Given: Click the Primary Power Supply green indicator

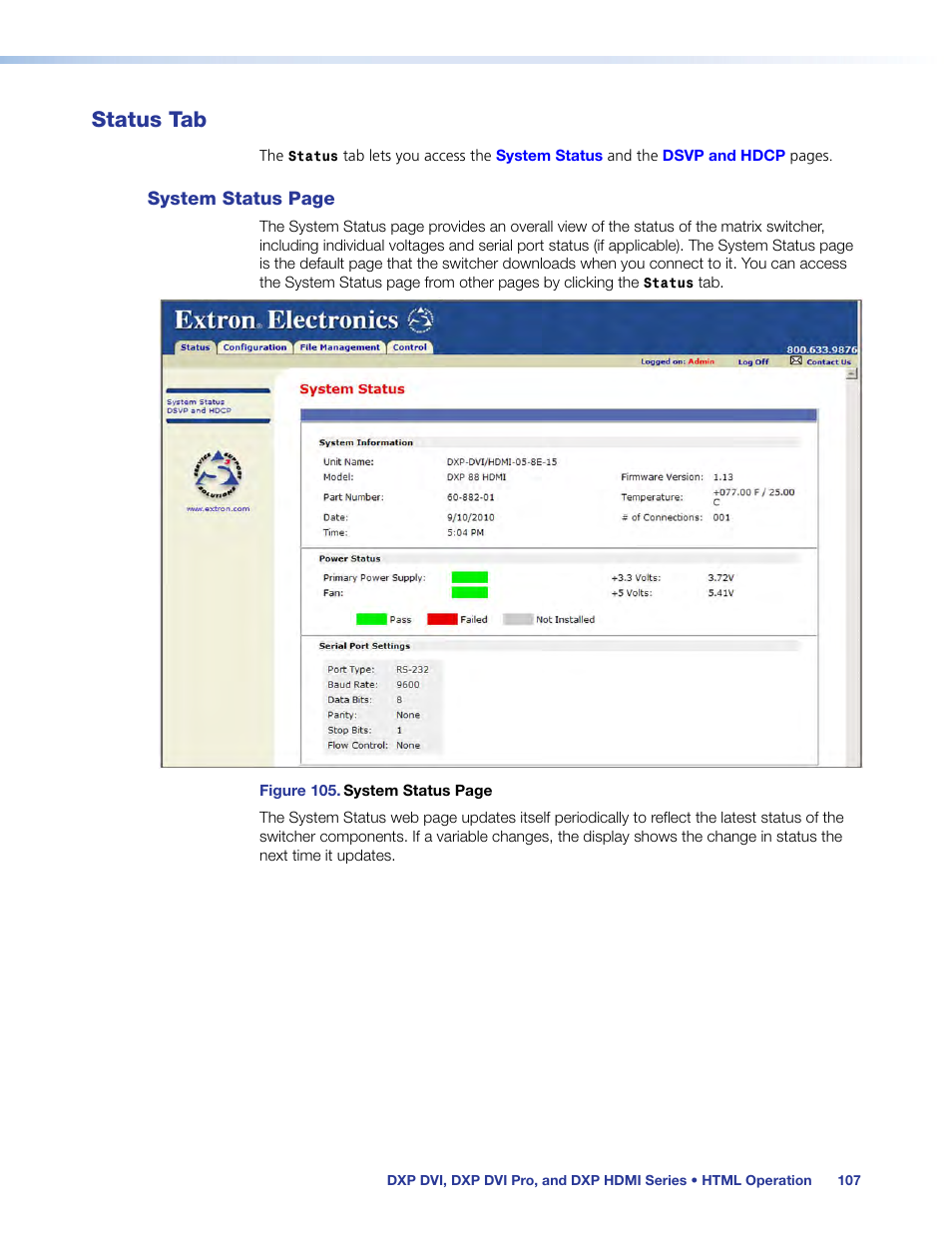Looking at the screenshot, I should click(470, 577).
